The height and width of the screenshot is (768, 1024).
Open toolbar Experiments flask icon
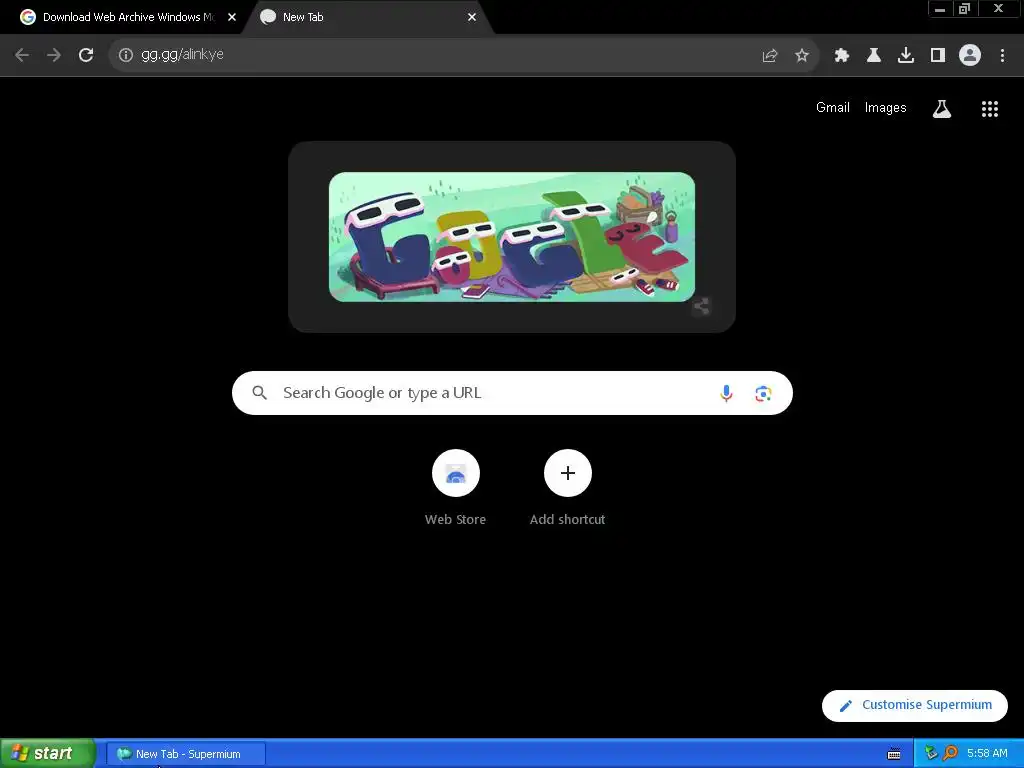pos(874,56)
